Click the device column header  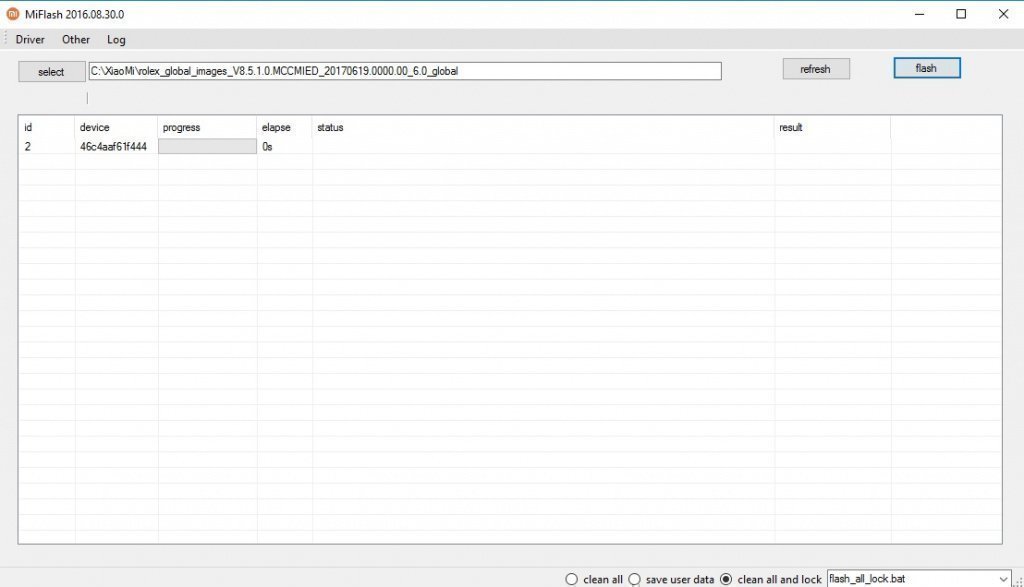click(116, 127)
